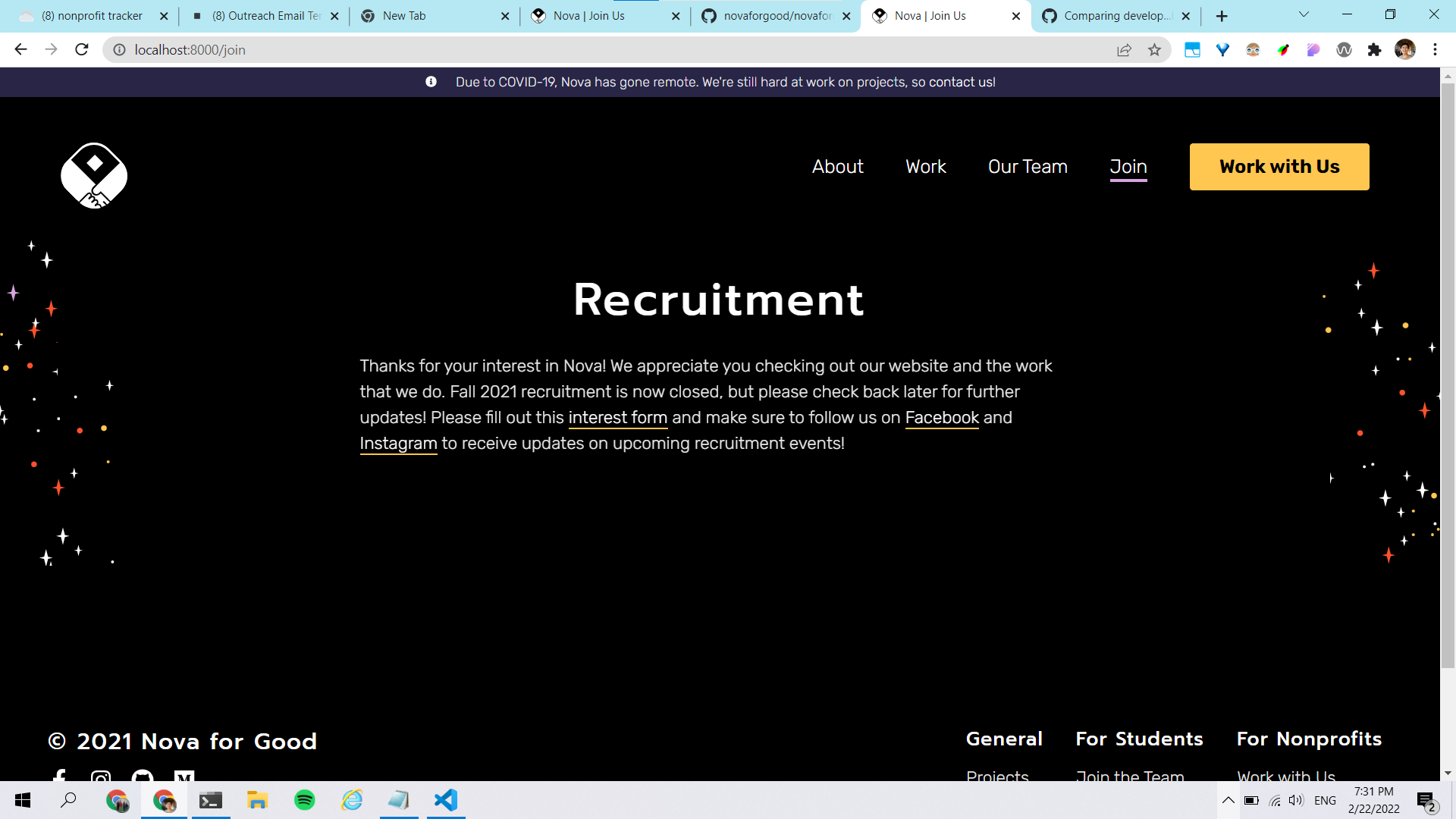Image resolution: width=1456 pixels, height=819 pixels.
Task: Click the localhost address bar field
Action: click(x=607, y=50)
